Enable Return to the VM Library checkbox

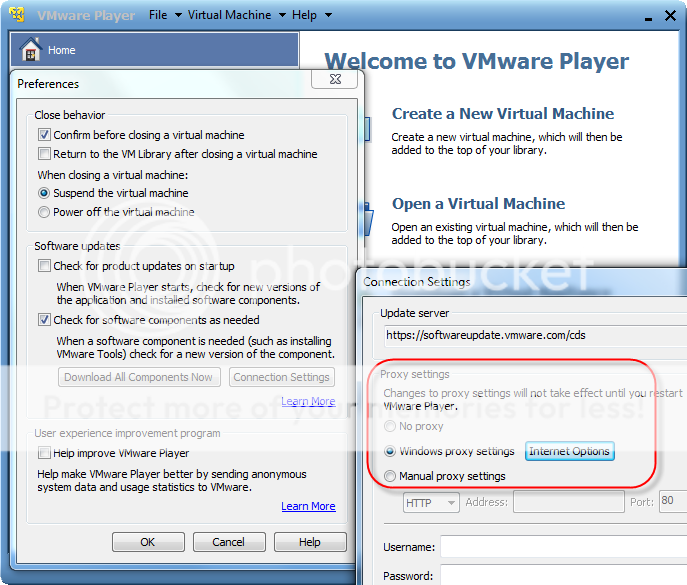click(x=44, y=154)
